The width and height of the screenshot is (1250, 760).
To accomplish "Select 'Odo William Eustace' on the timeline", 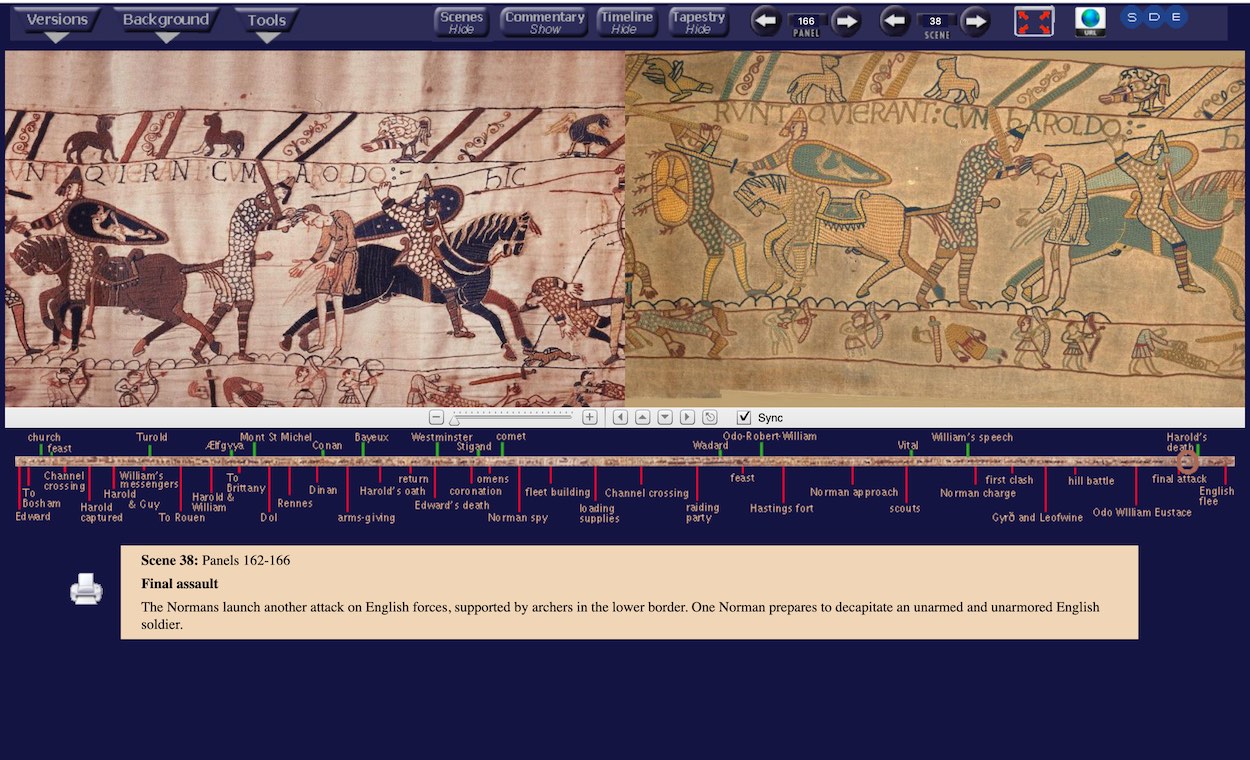I will [1142, 512].
